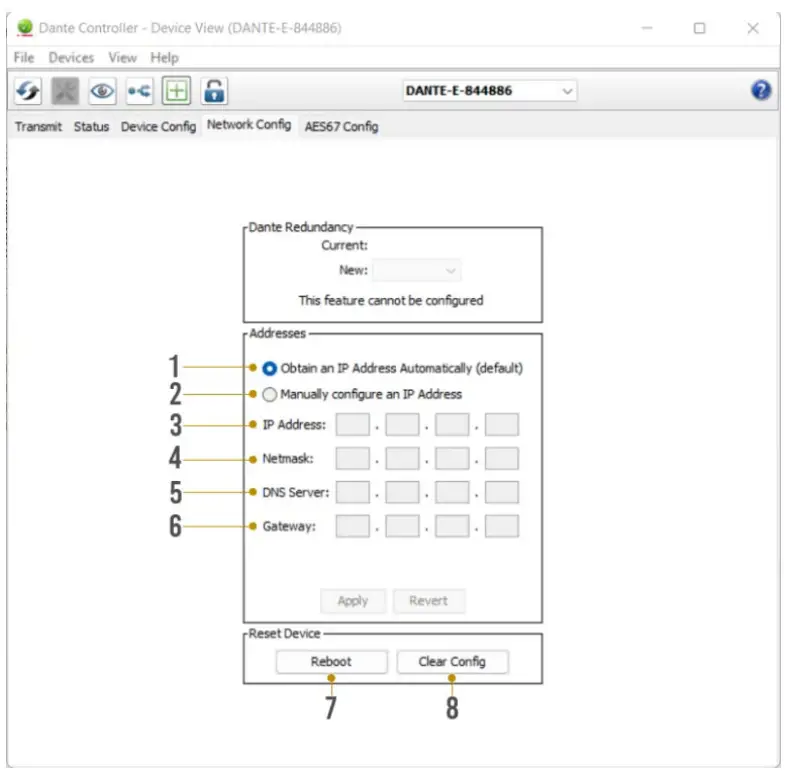Image resolution: width=793 pixels, height=784 pixels.
Task: Switch to the Status tab
Action: (x=92, y=126)
